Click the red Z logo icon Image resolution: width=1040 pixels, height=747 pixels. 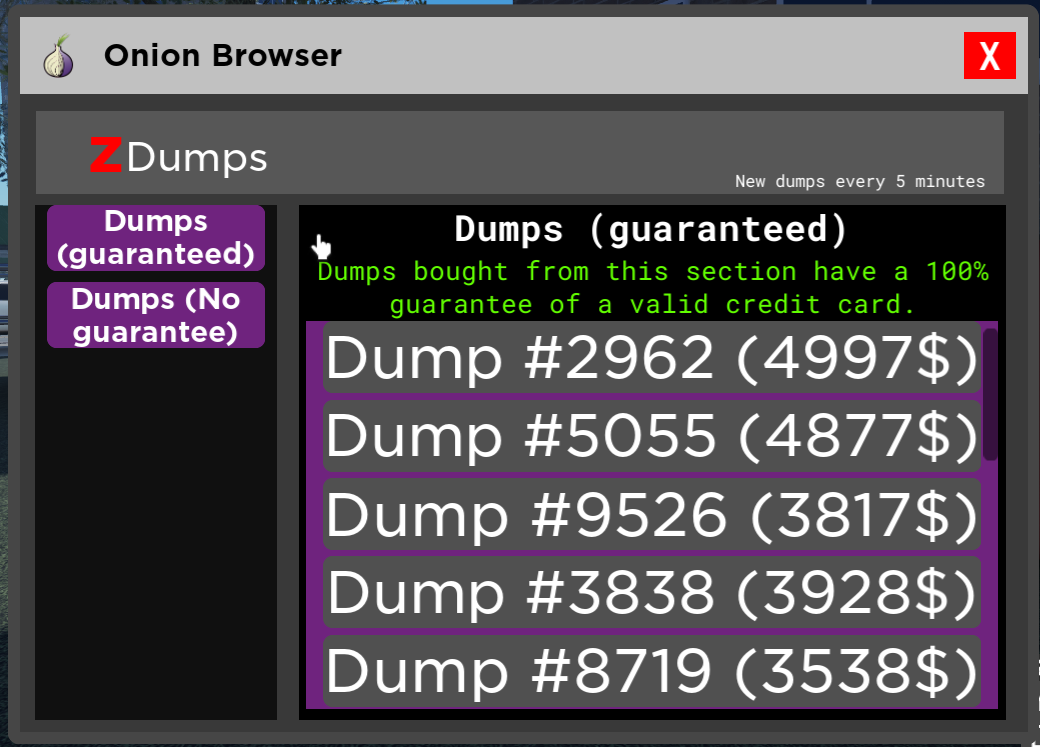point(106,156)
